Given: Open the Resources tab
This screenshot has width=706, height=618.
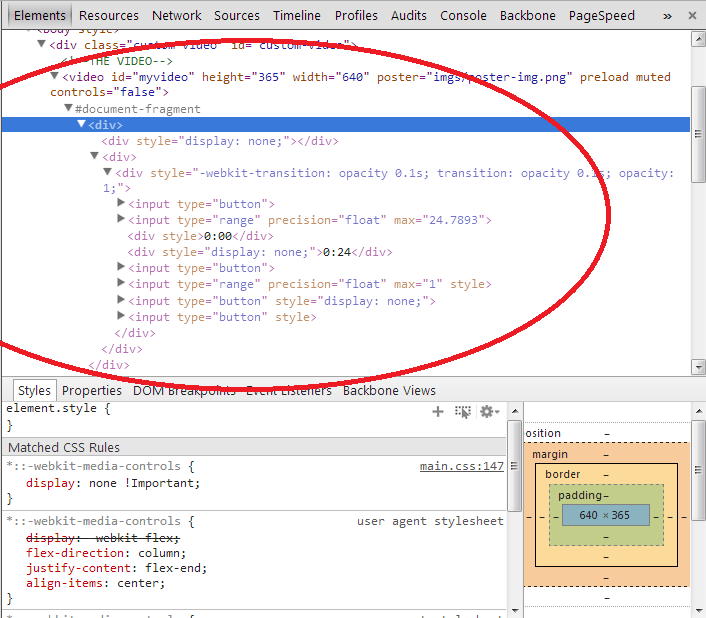Looking at the screenshot, I should (x=109, y=15).
